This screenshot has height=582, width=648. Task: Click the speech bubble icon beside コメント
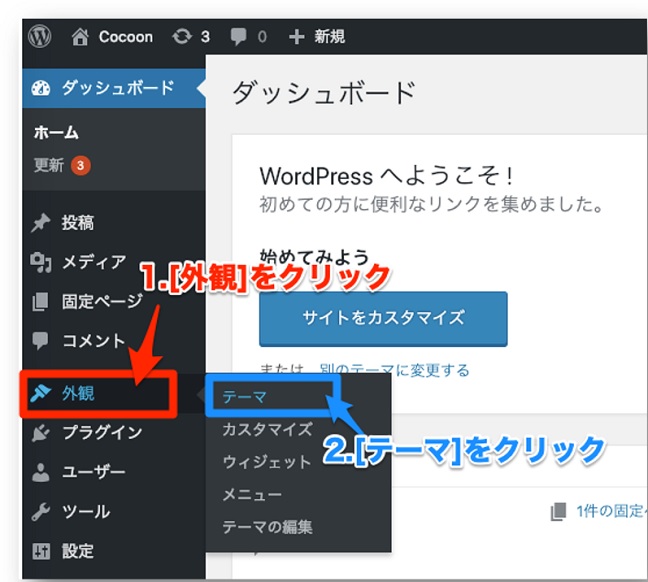coord(40,341)
